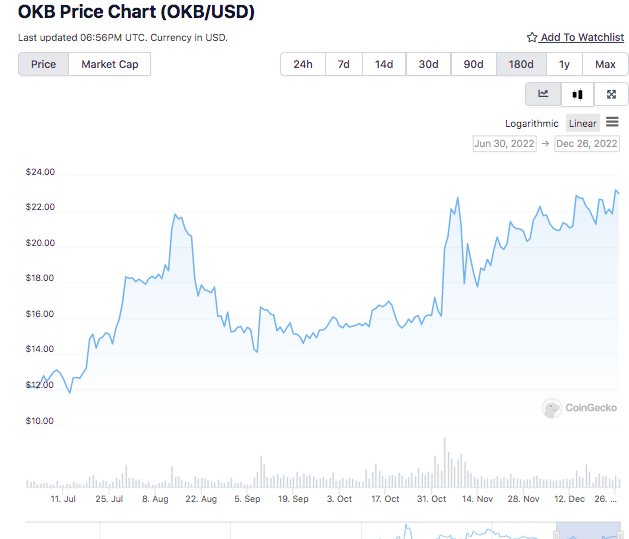Select the 1y time range

[564, 64]
